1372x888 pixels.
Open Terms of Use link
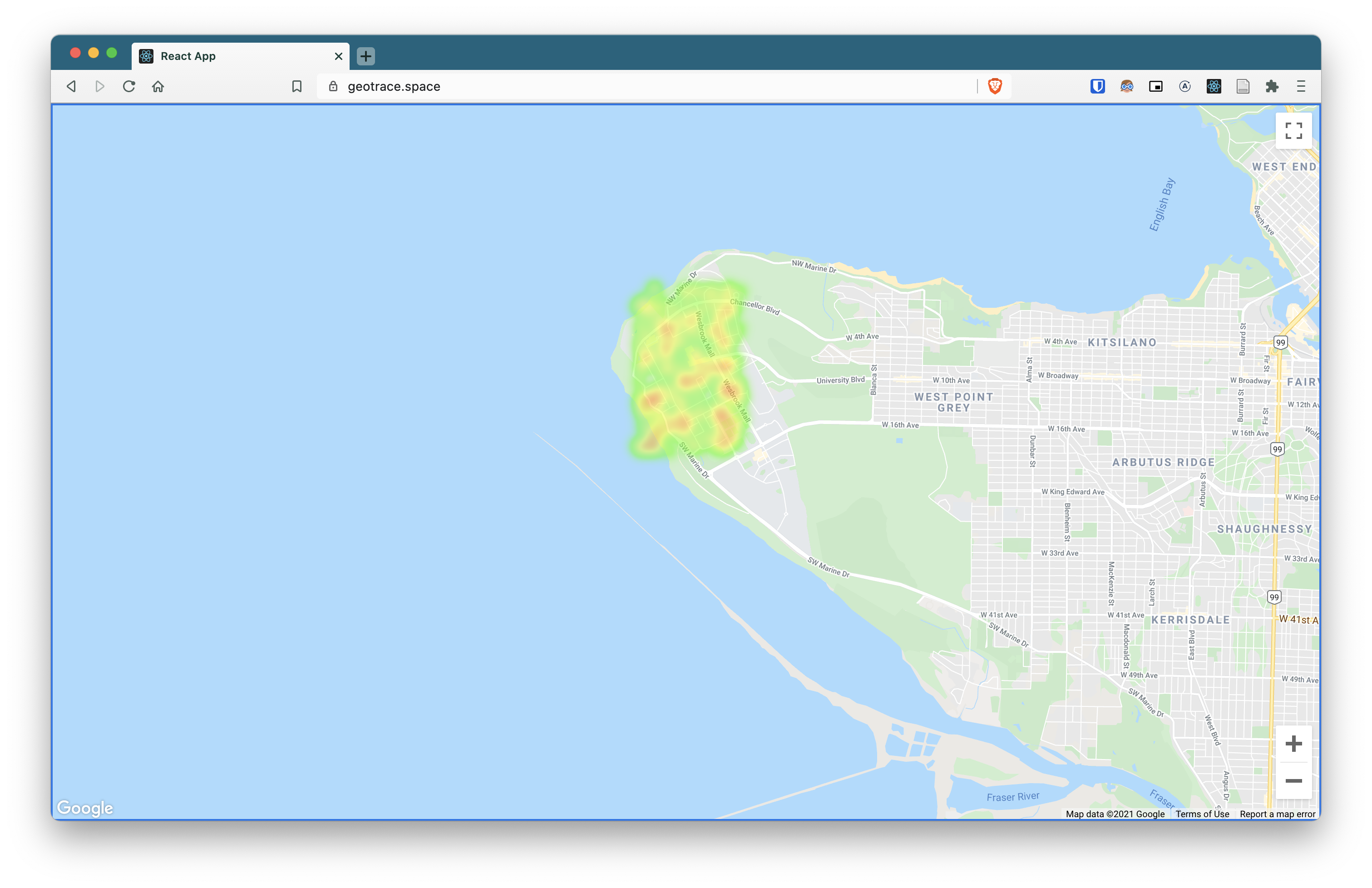1202,814
